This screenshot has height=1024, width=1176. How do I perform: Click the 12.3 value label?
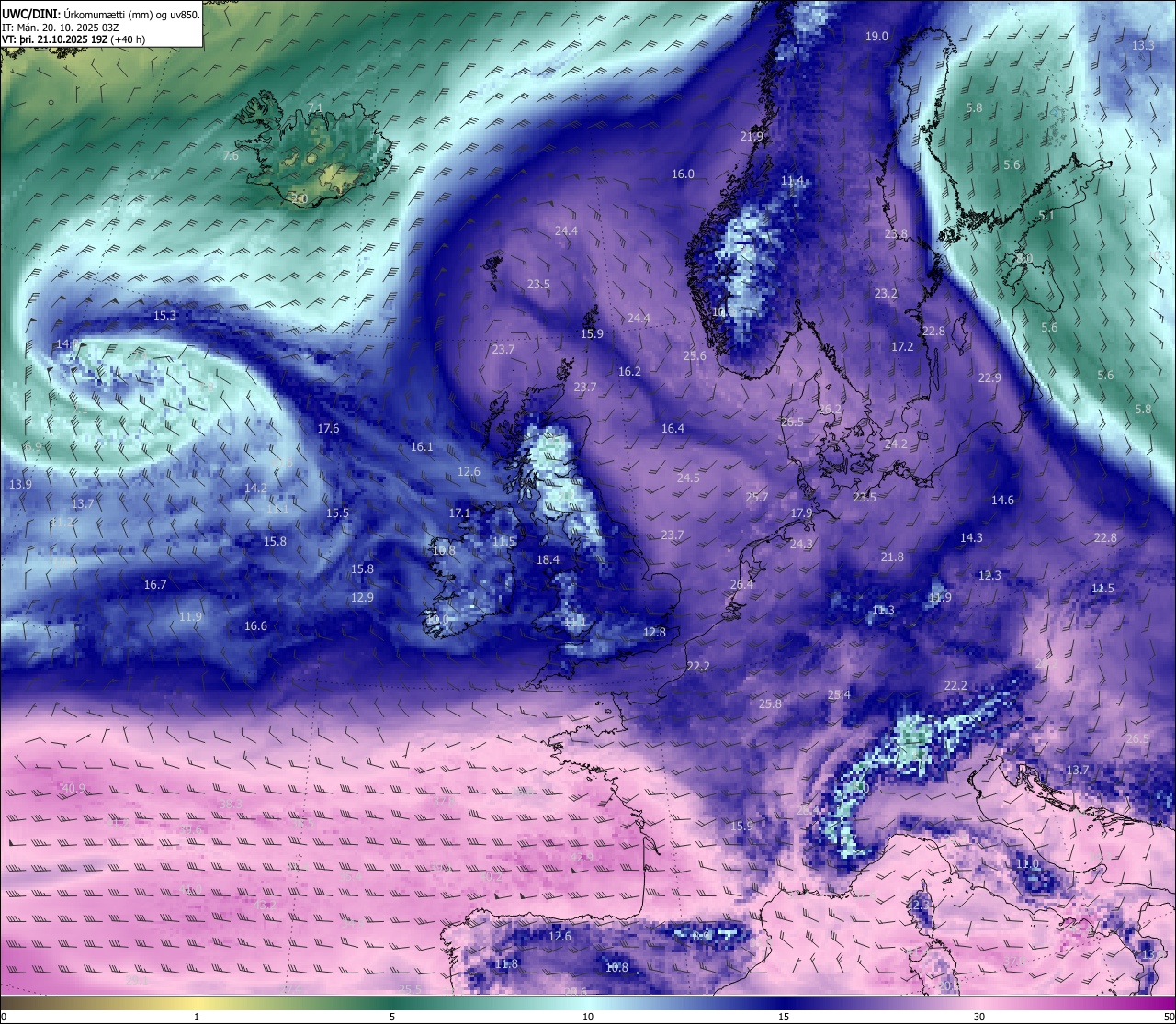(989, 576)
